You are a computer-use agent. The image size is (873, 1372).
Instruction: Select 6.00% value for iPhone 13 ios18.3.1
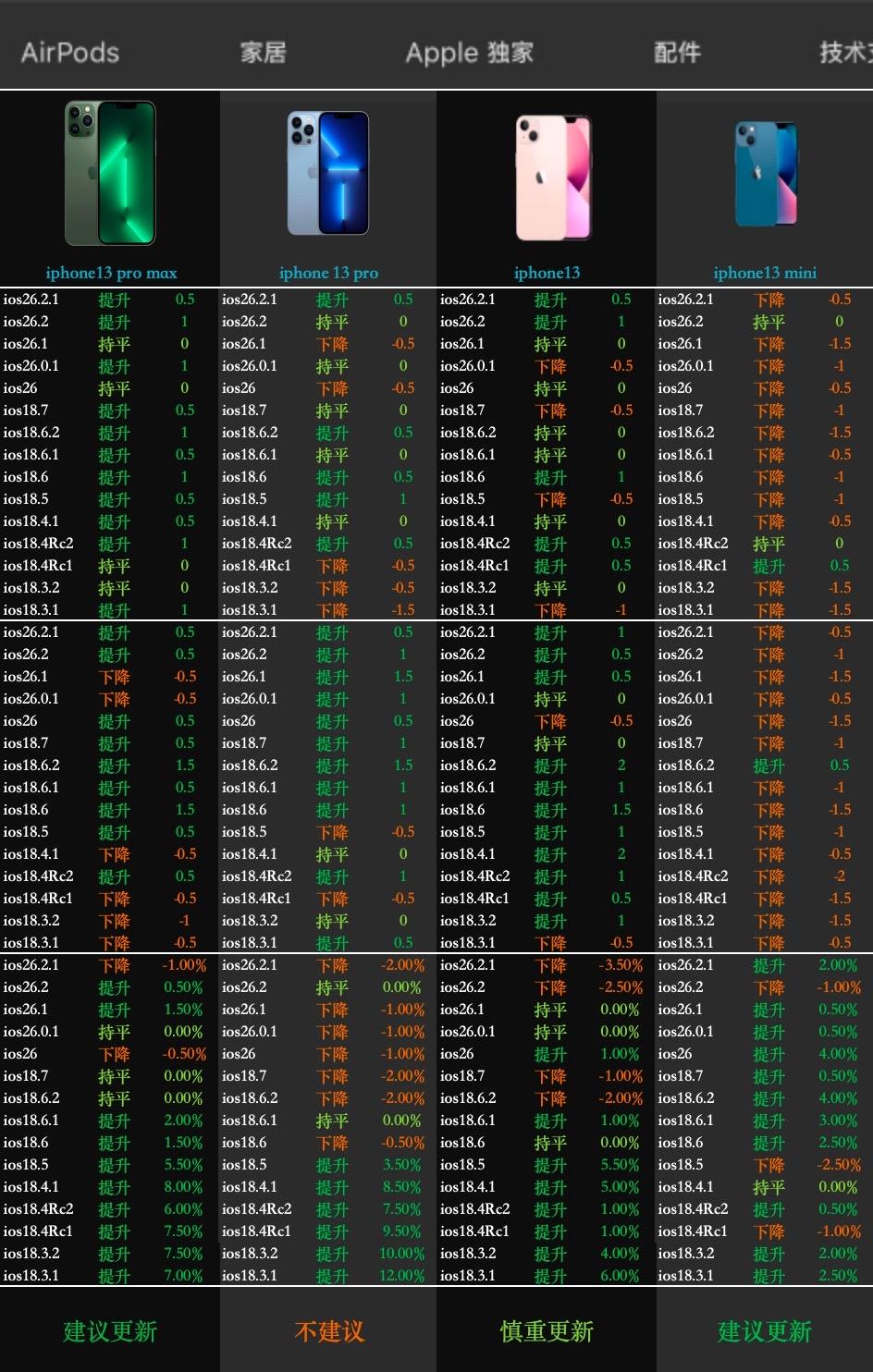point(620,1276)
